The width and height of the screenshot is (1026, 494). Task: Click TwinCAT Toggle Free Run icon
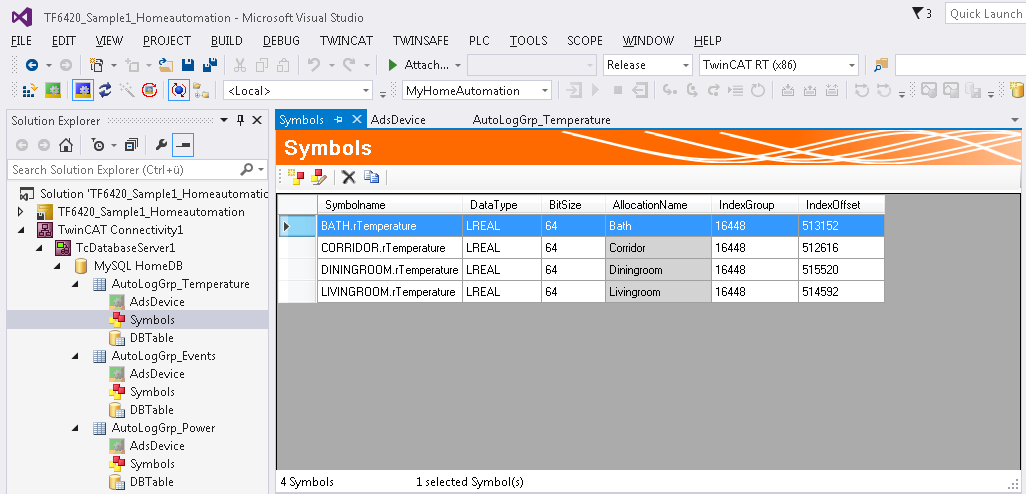pyautogui.click(x=149, y=90)
